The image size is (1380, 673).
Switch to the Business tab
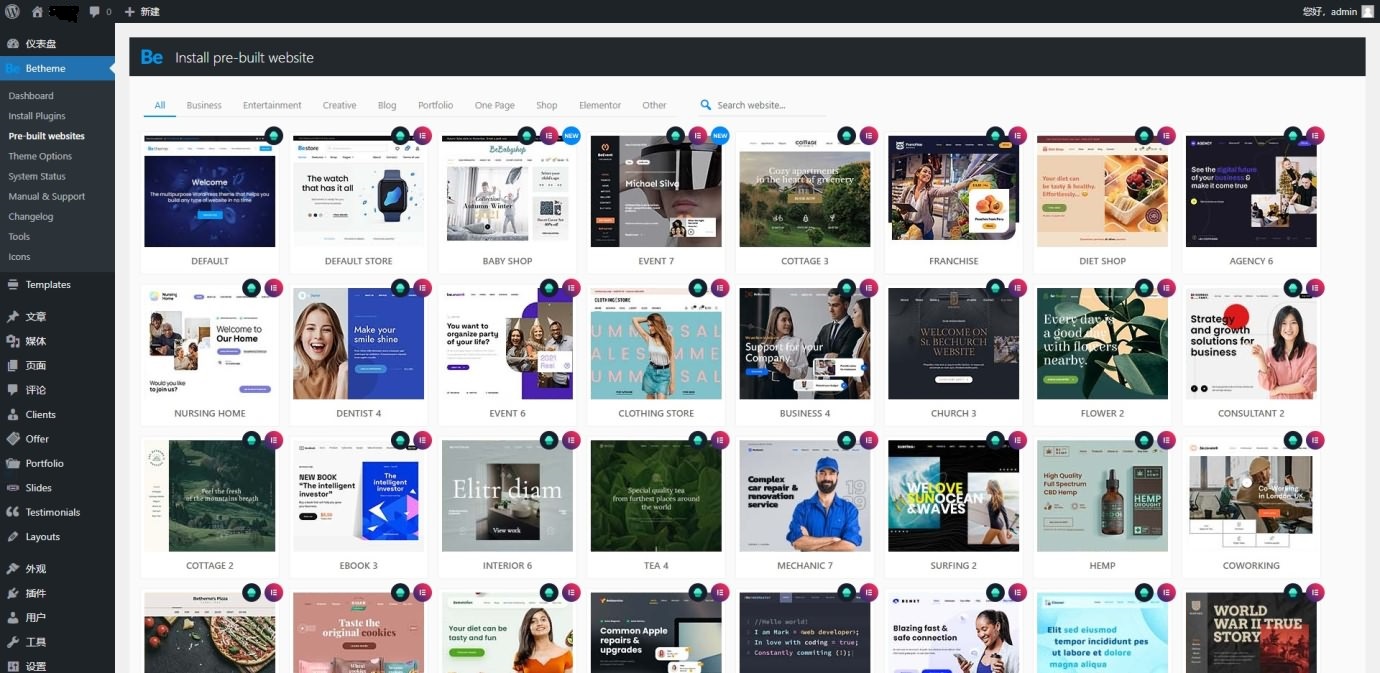click(x=204, y=105)
